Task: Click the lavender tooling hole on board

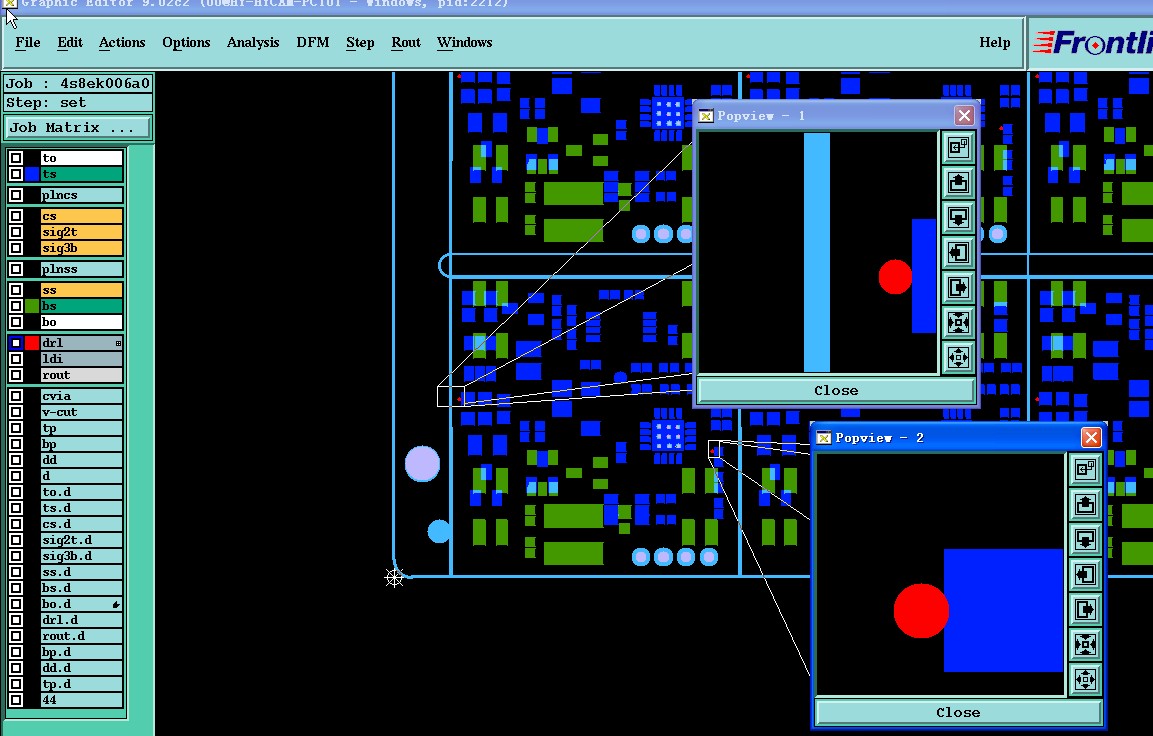Action: point(423,464)
